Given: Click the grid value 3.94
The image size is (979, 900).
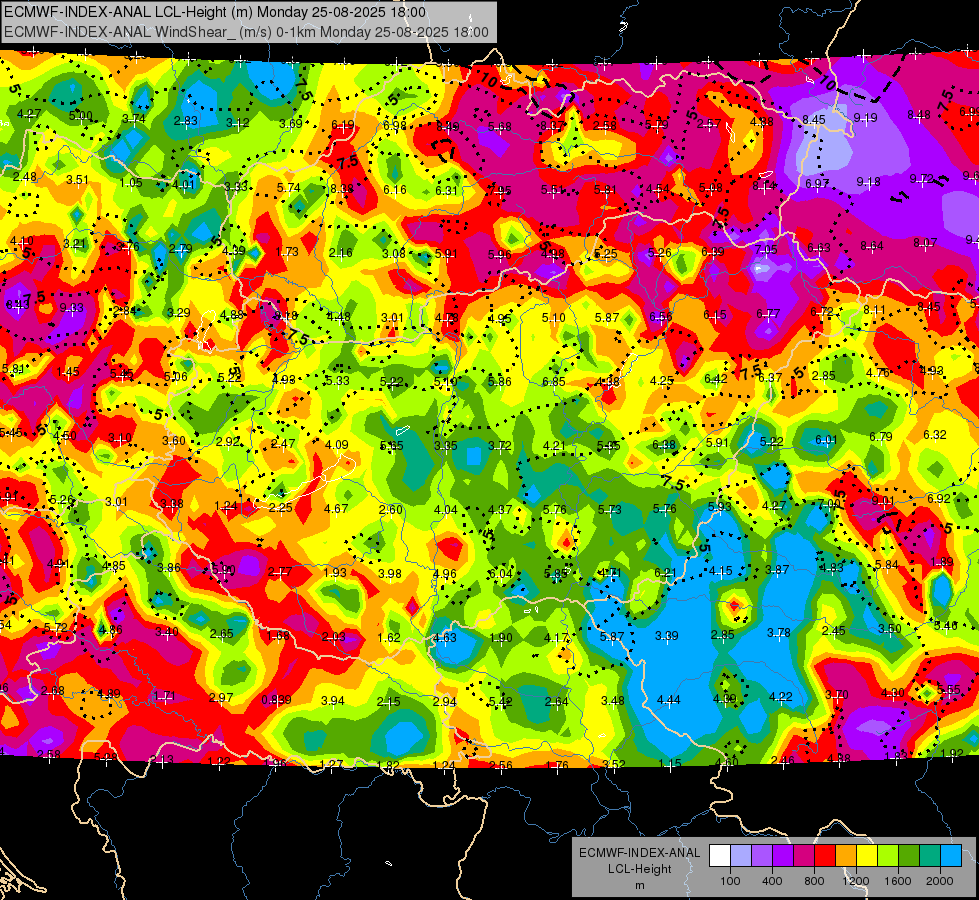Looking at the screenshot, I should [x=333, y=701].
